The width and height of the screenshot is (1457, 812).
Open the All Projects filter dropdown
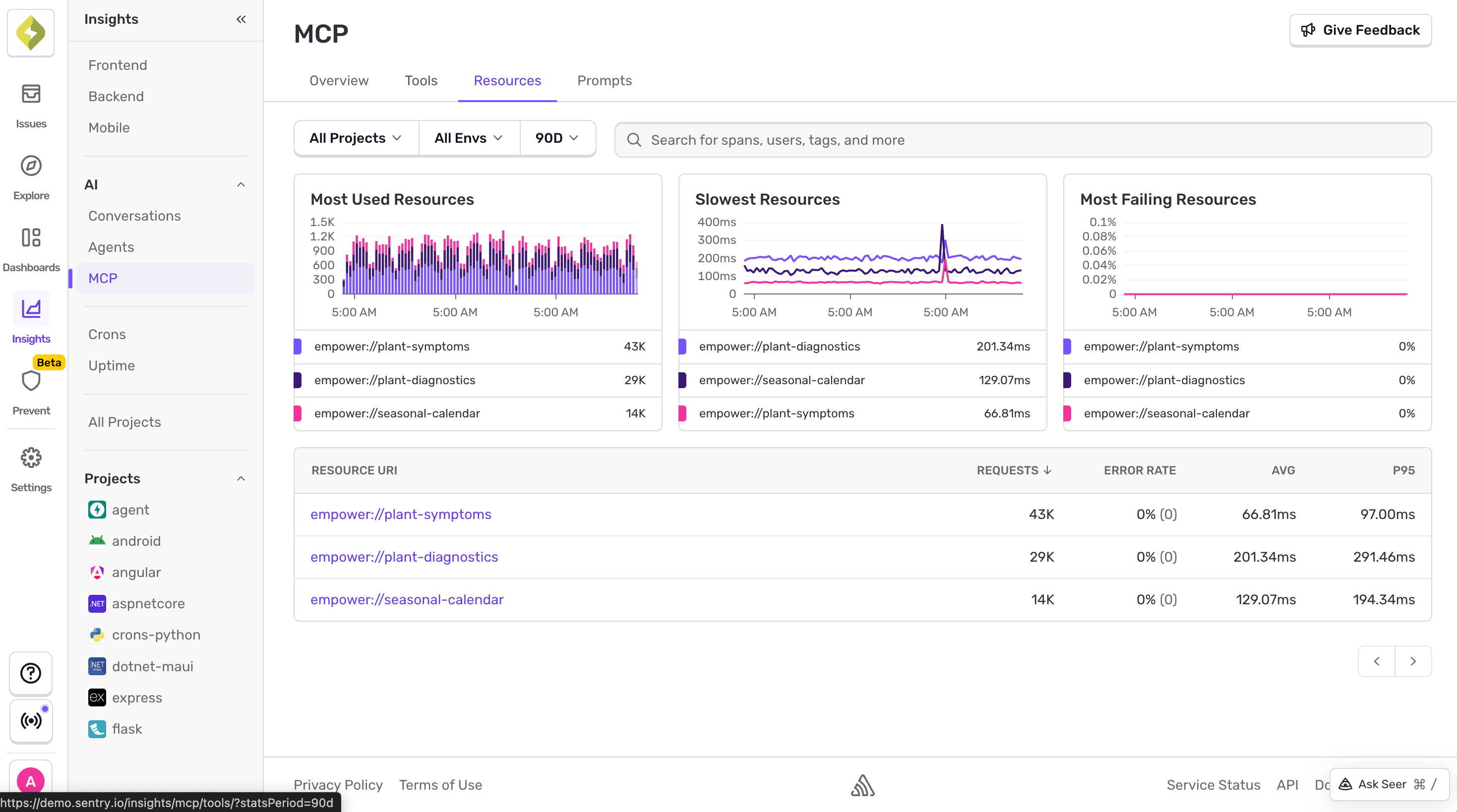pos(355,137)
